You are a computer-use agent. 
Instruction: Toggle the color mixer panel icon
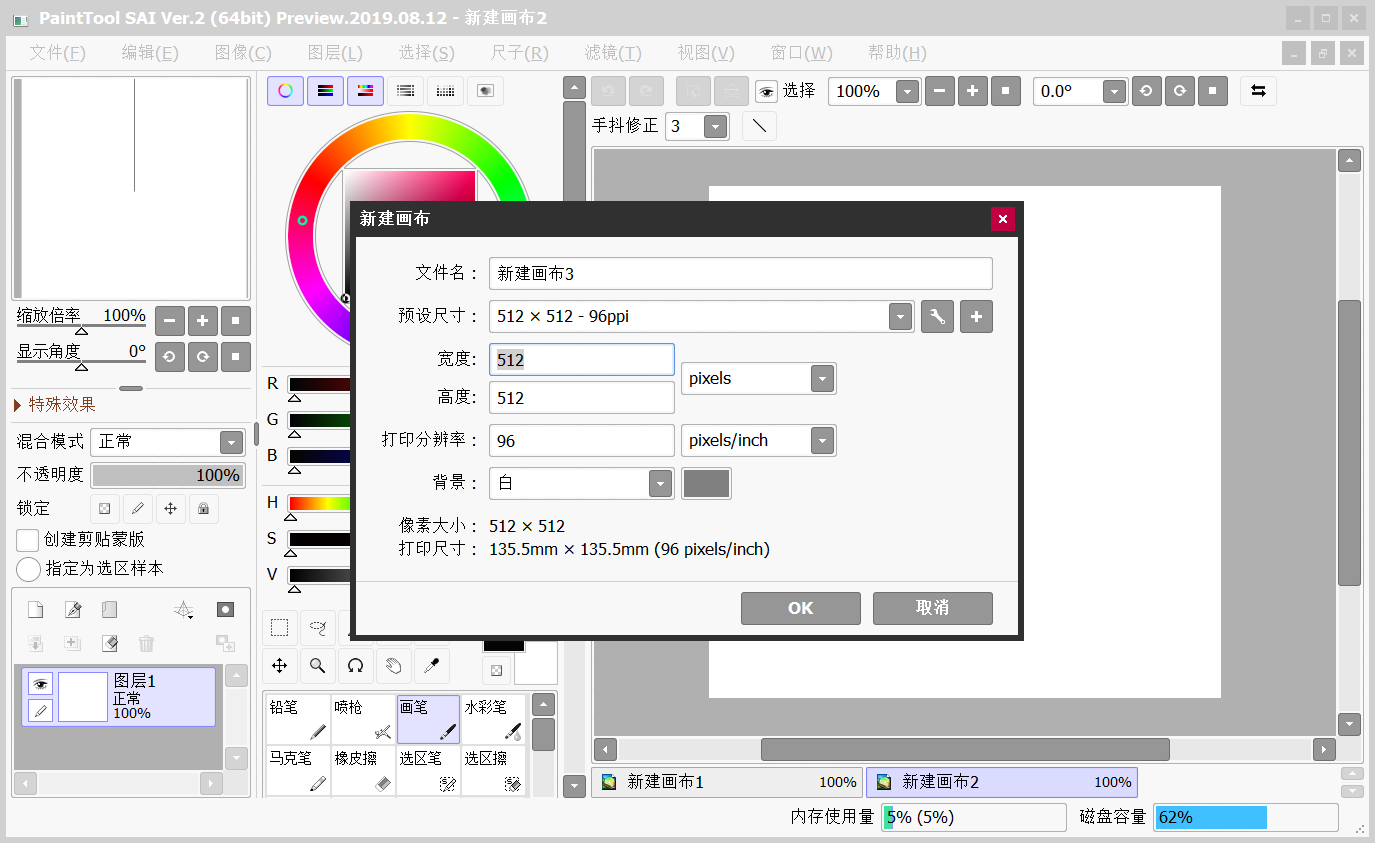tap(405, 91)
